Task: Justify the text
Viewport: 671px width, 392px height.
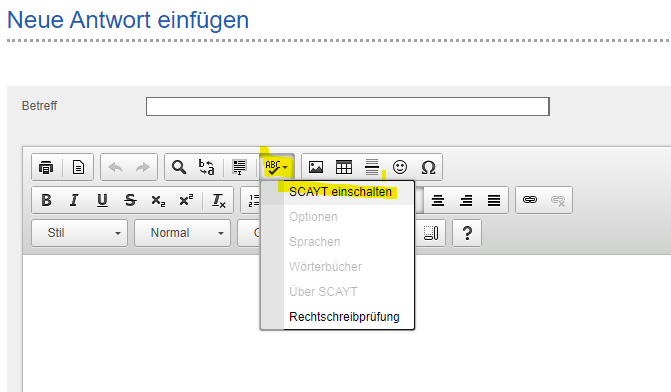Action: coord(494,200)
